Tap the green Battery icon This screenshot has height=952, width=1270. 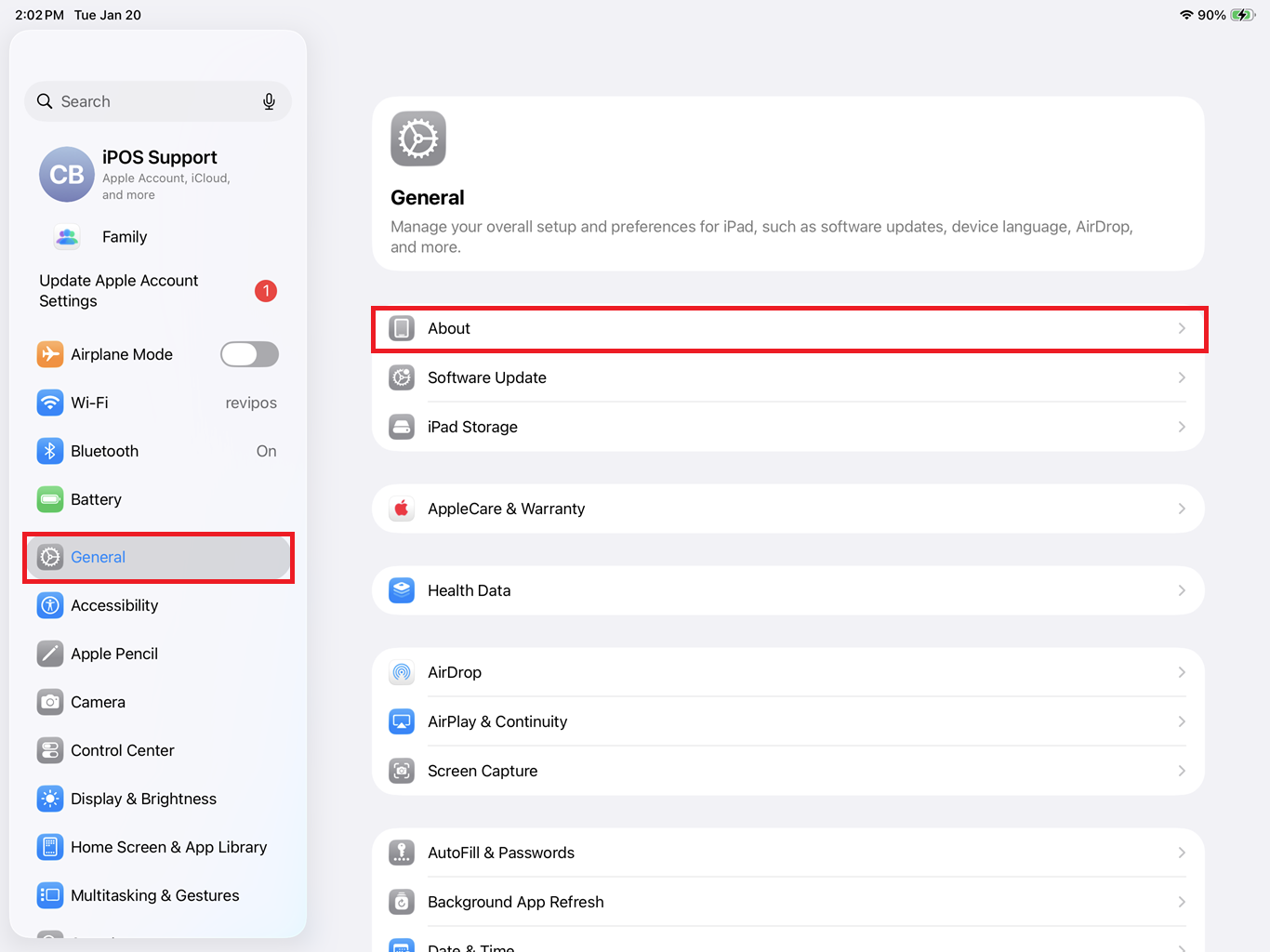point(50,499)
